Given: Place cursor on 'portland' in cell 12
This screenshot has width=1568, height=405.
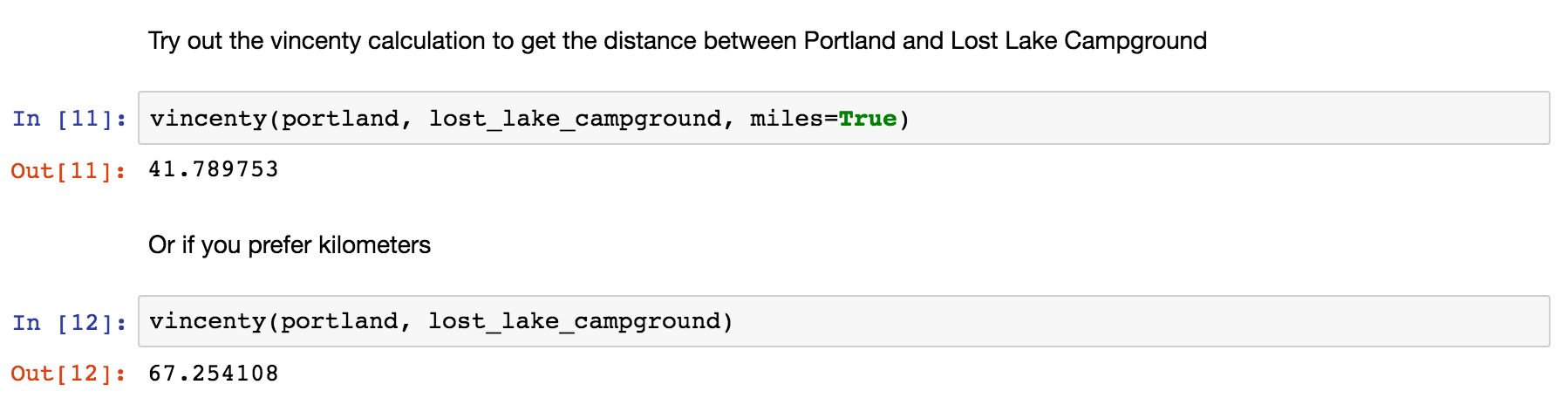Looking at the screenshot, I should tap(339, 321).
